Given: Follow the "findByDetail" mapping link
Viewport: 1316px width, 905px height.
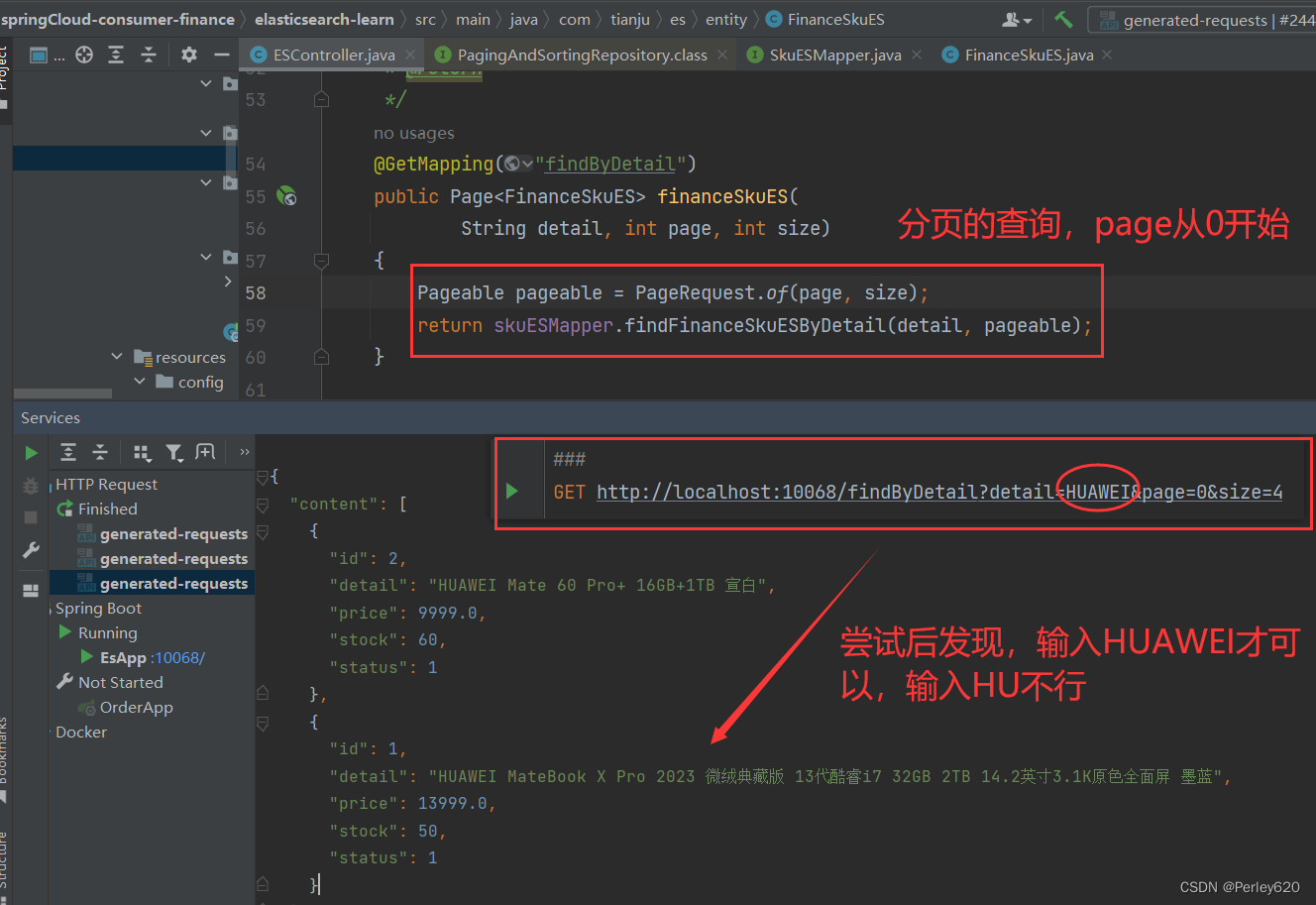Looking at the screenshot, I should click(610, 164).
